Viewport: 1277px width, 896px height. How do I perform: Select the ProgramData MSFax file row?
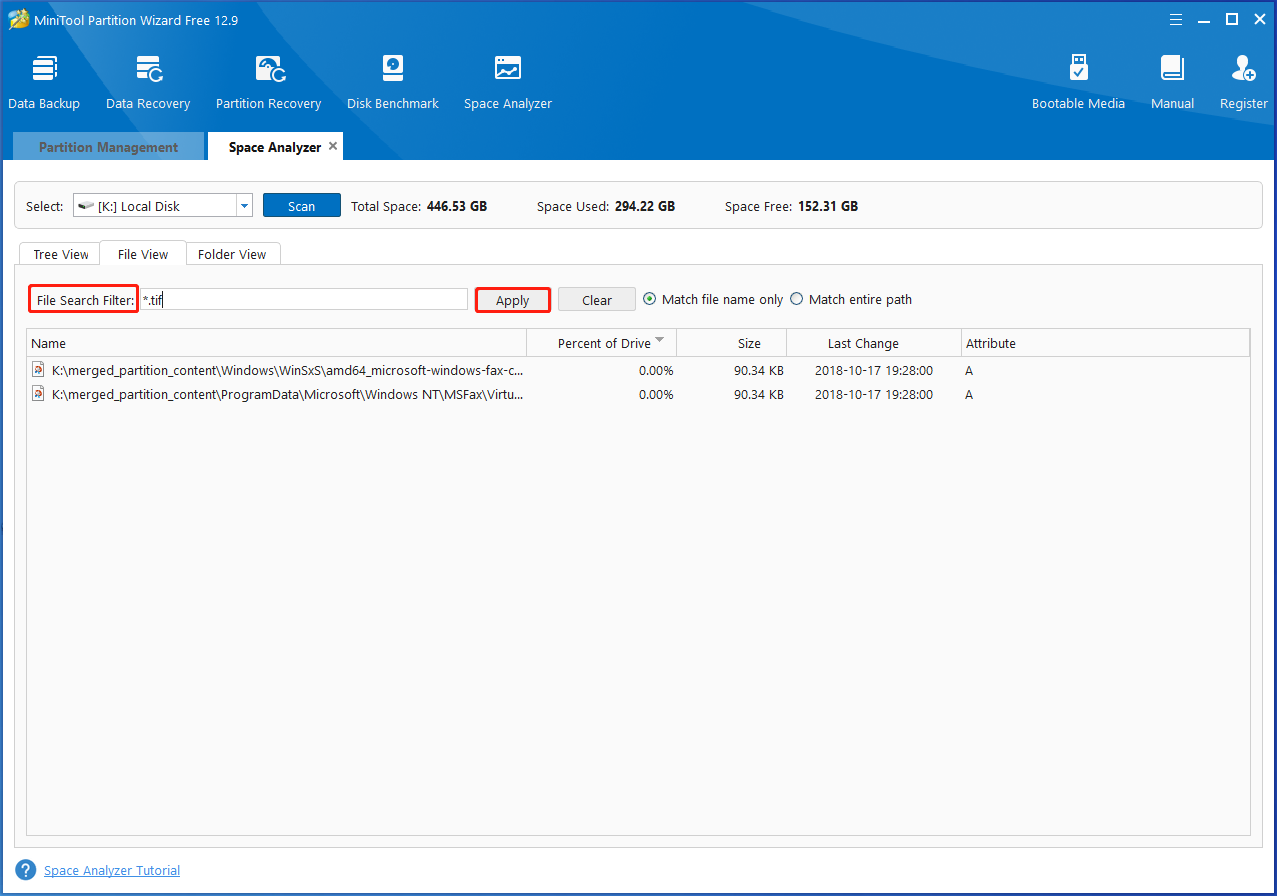638,394
